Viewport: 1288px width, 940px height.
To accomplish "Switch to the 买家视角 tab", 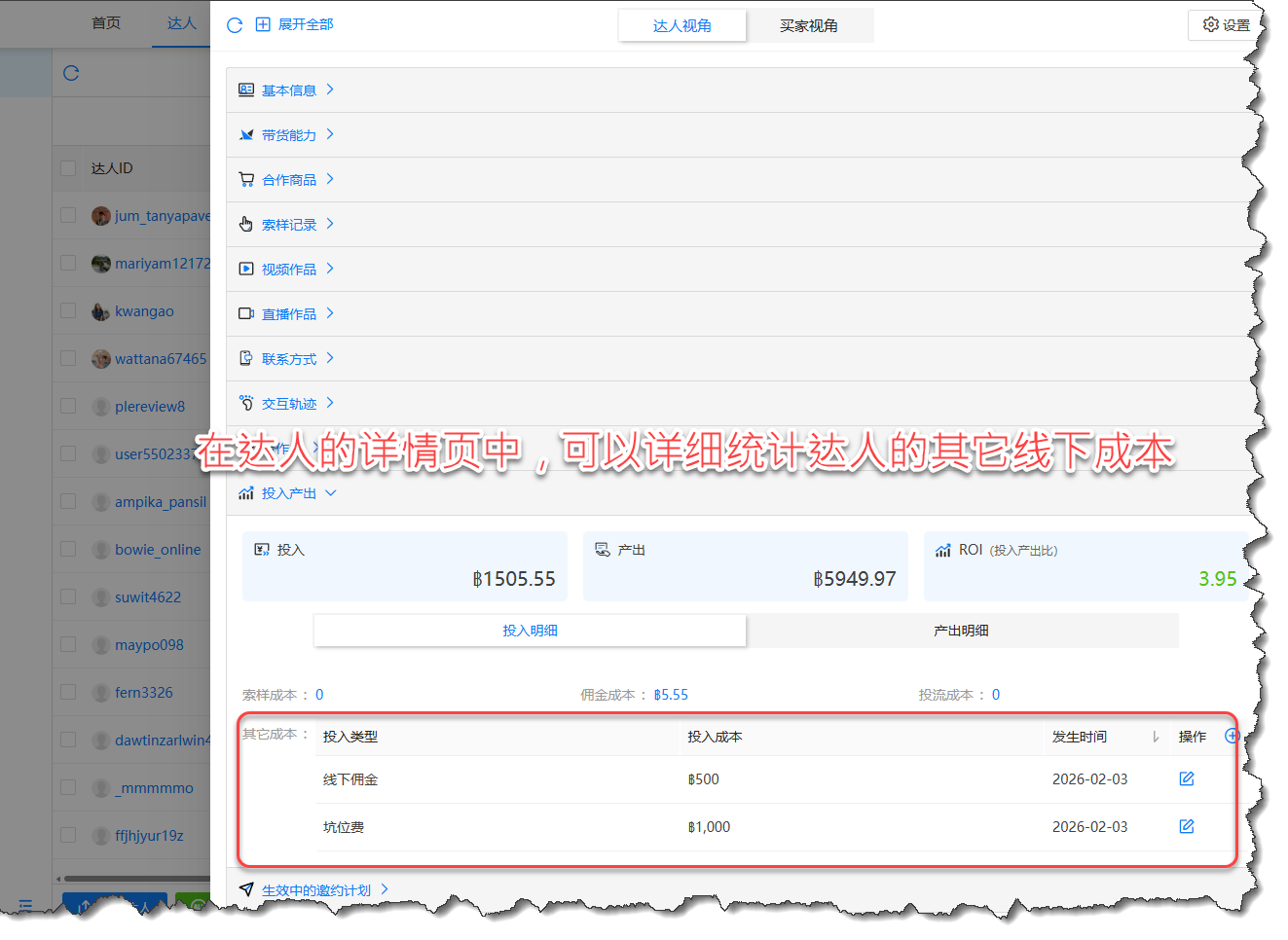I will pyautogui.click(x=808, y=26).
